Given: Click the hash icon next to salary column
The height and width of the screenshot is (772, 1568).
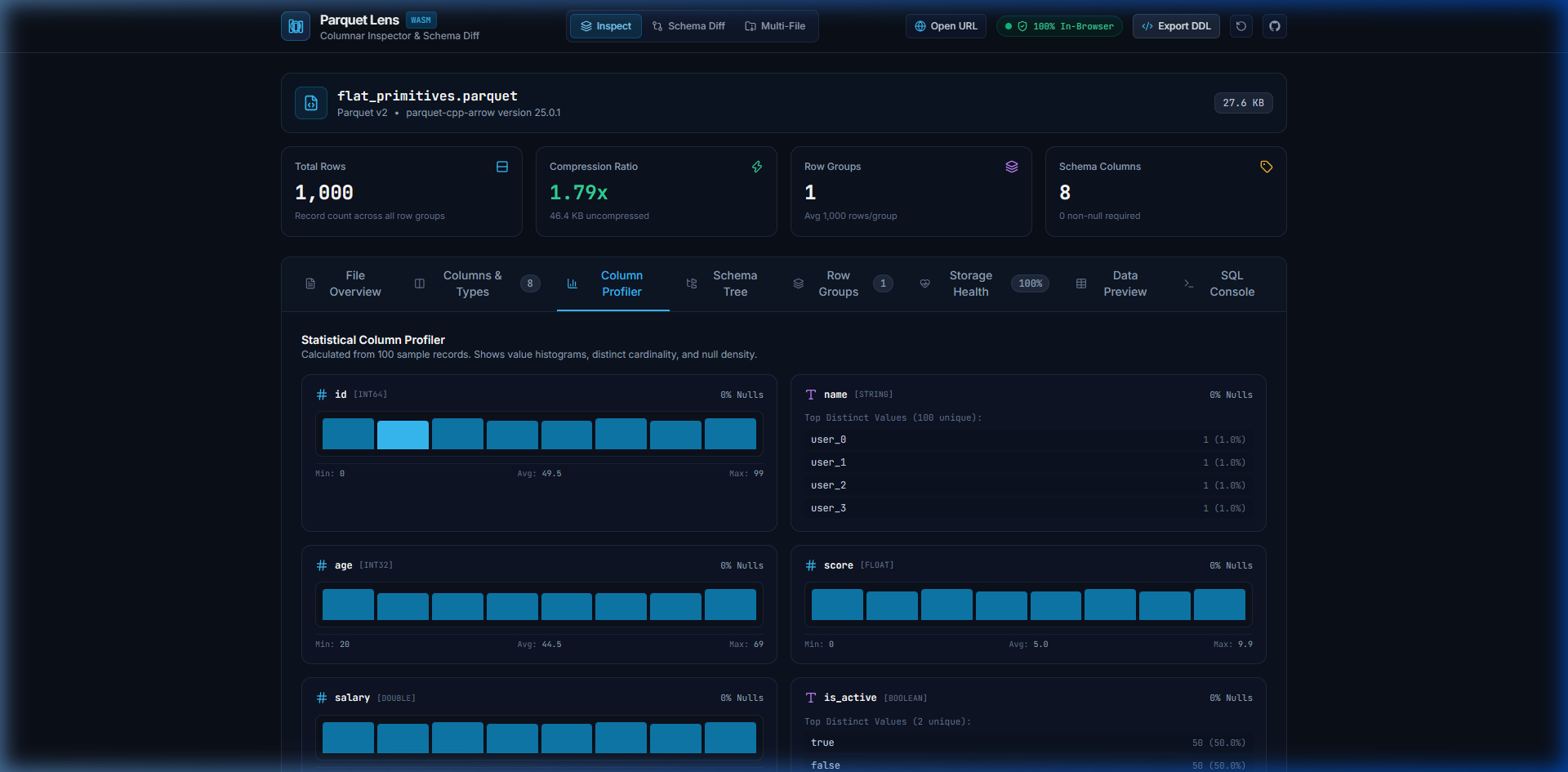Looking at the screenshot, I should [322, 698].
